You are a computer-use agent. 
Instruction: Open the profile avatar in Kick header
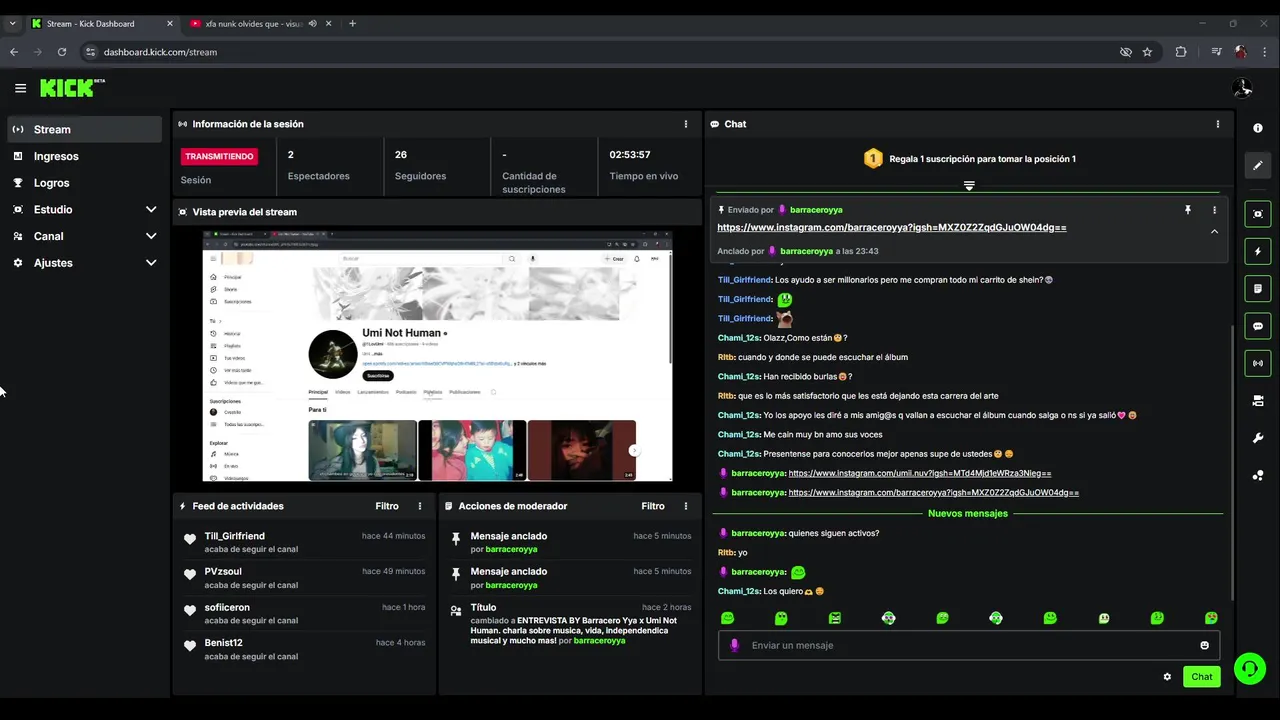pos(1242,88)
